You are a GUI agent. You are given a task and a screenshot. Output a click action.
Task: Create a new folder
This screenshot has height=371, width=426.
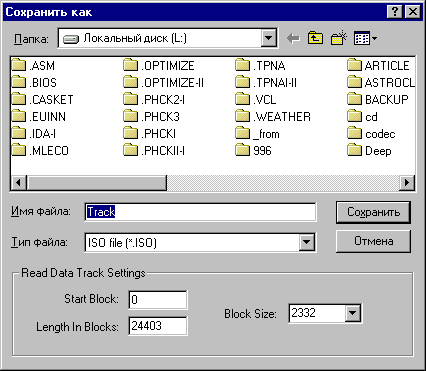(x=339, y=38)
